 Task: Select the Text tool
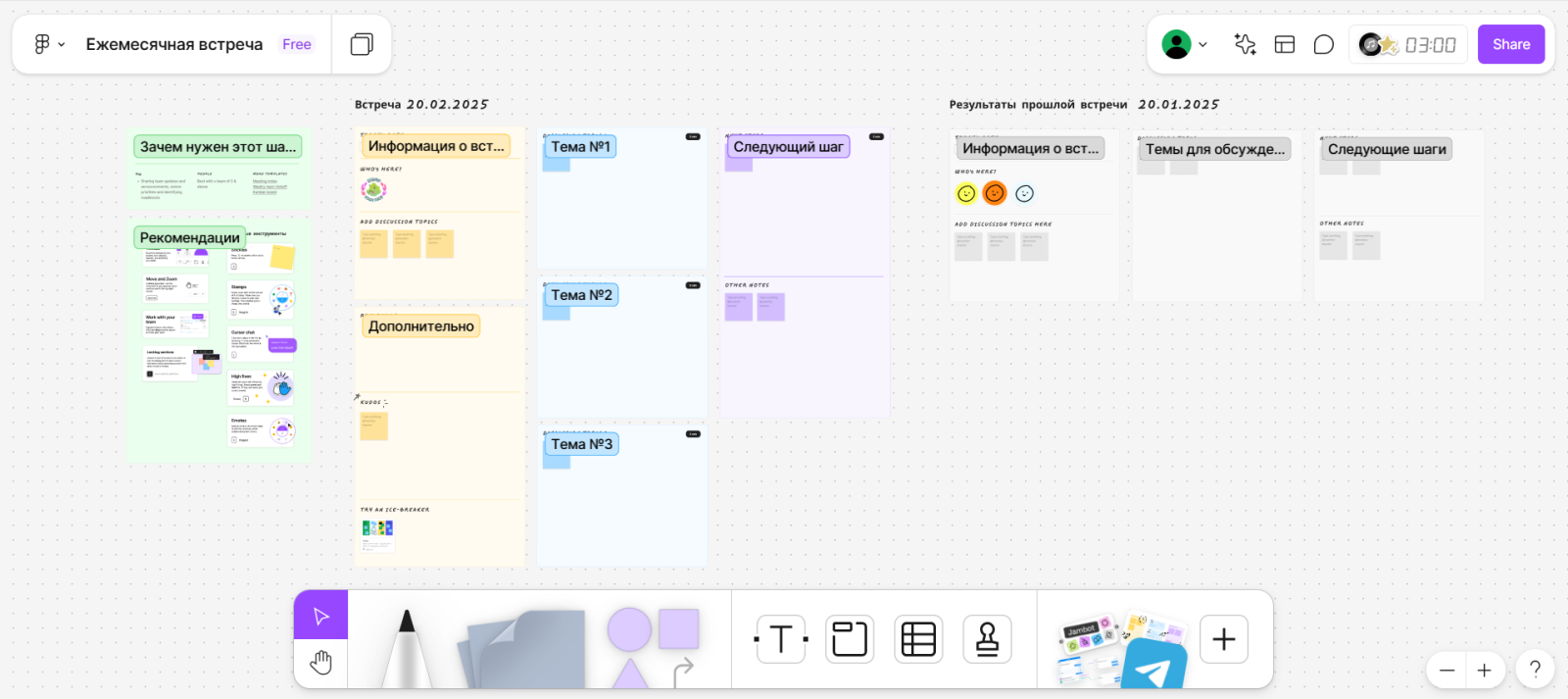(781, 639)
